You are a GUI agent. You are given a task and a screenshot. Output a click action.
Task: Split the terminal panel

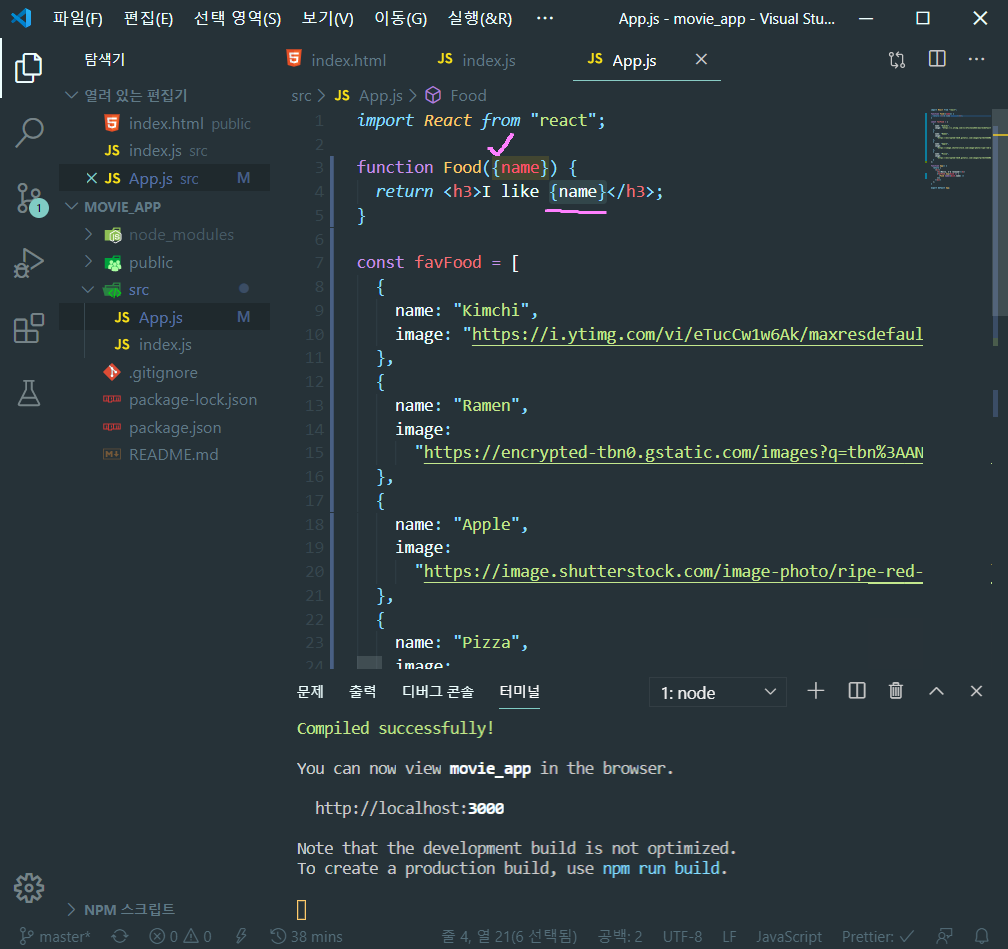coord(857,691)
